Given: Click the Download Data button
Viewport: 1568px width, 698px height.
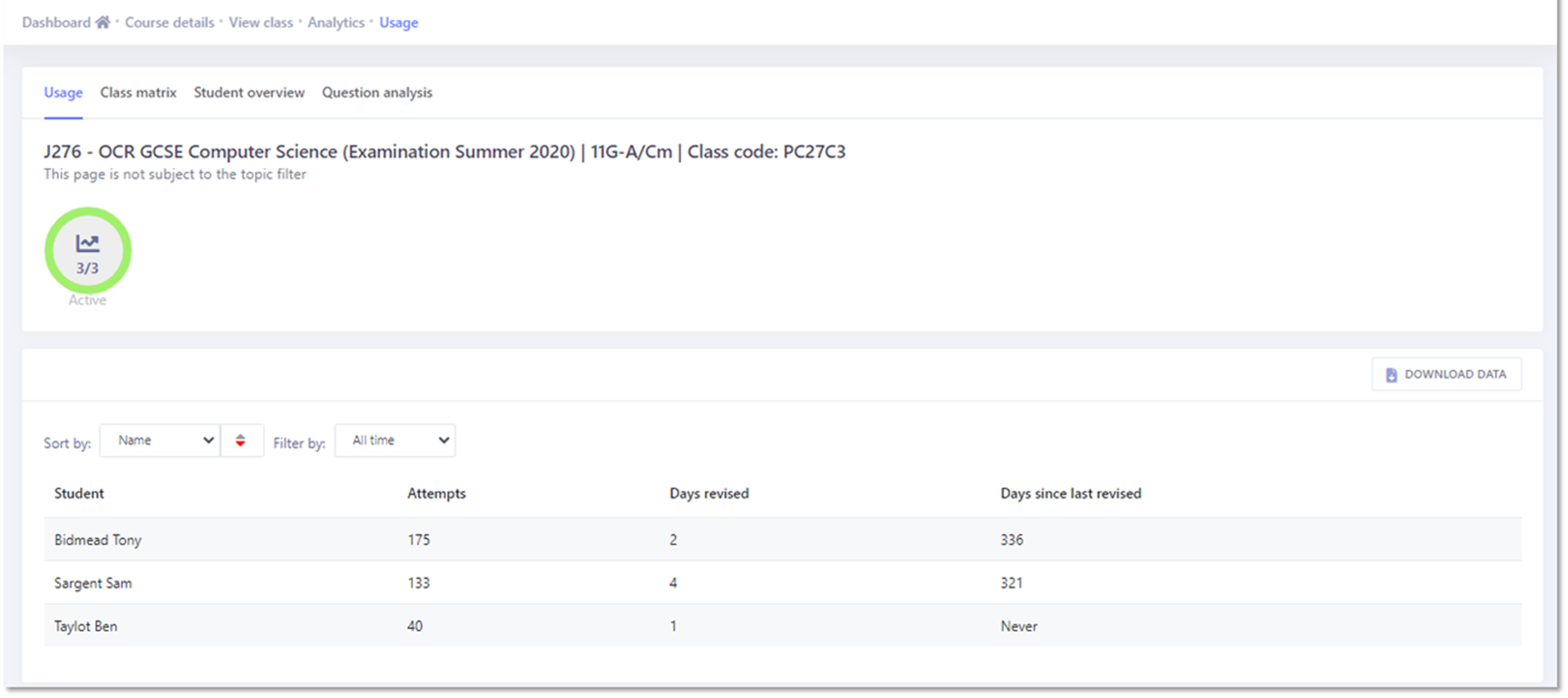Looking at the screenshot, I should 1446,375.
